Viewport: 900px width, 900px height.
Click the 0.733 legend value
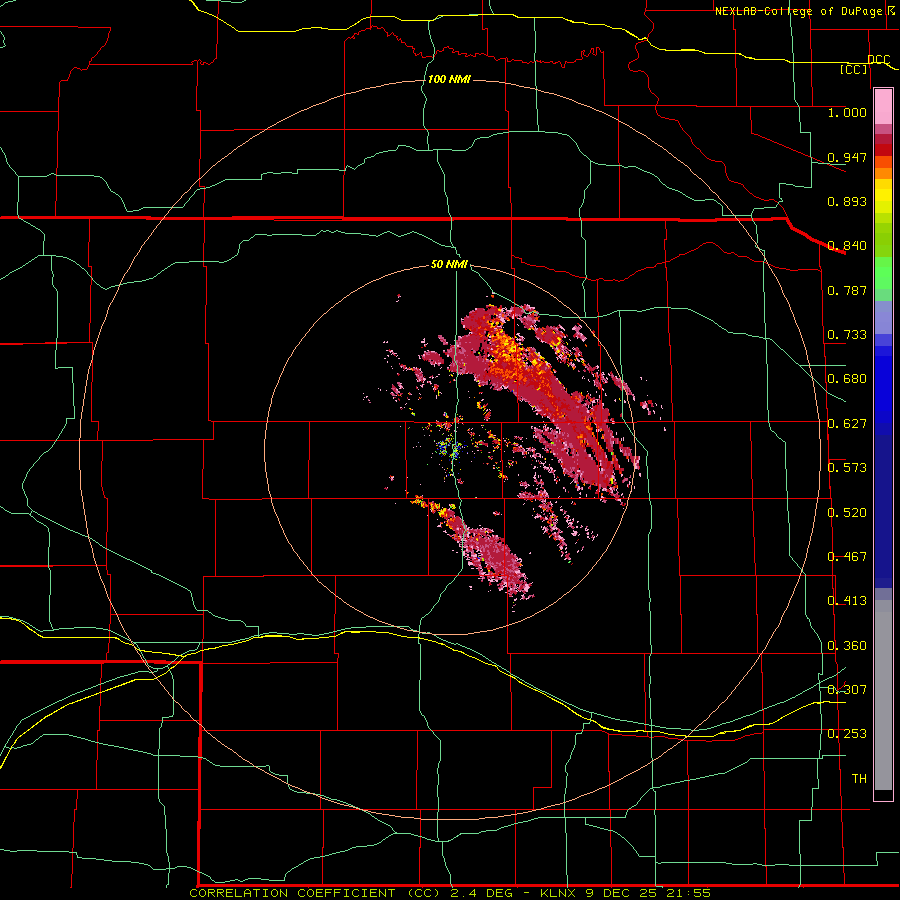[847, 335]
